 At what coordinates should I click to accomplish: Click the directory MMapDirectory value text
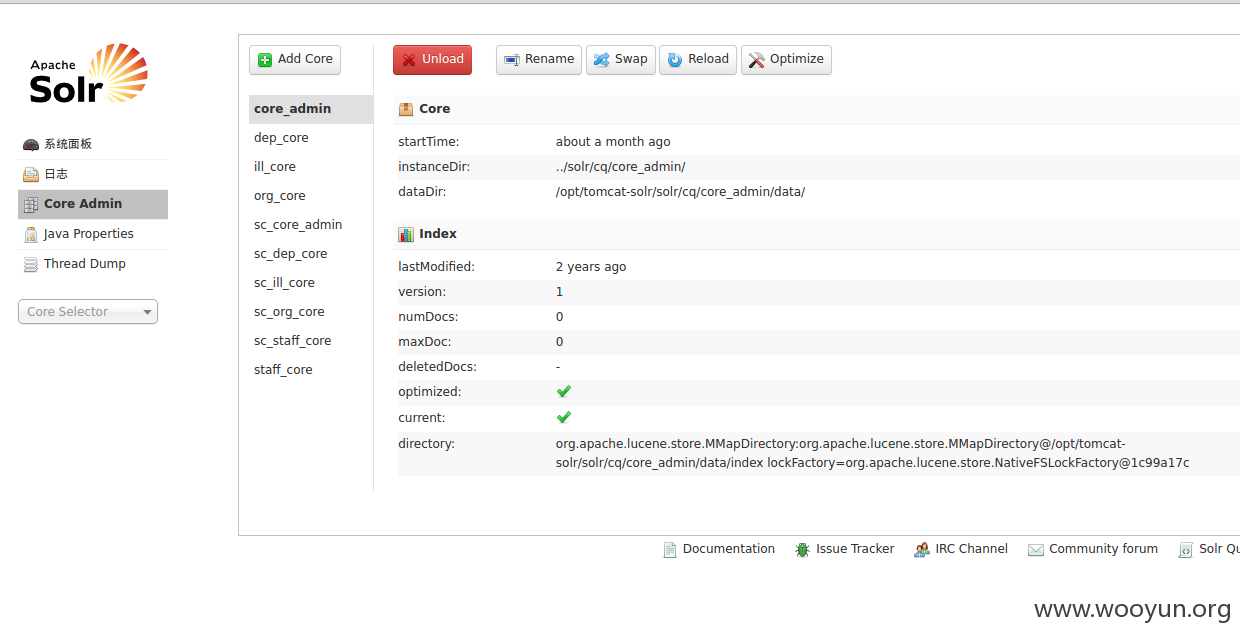(873, 453)
